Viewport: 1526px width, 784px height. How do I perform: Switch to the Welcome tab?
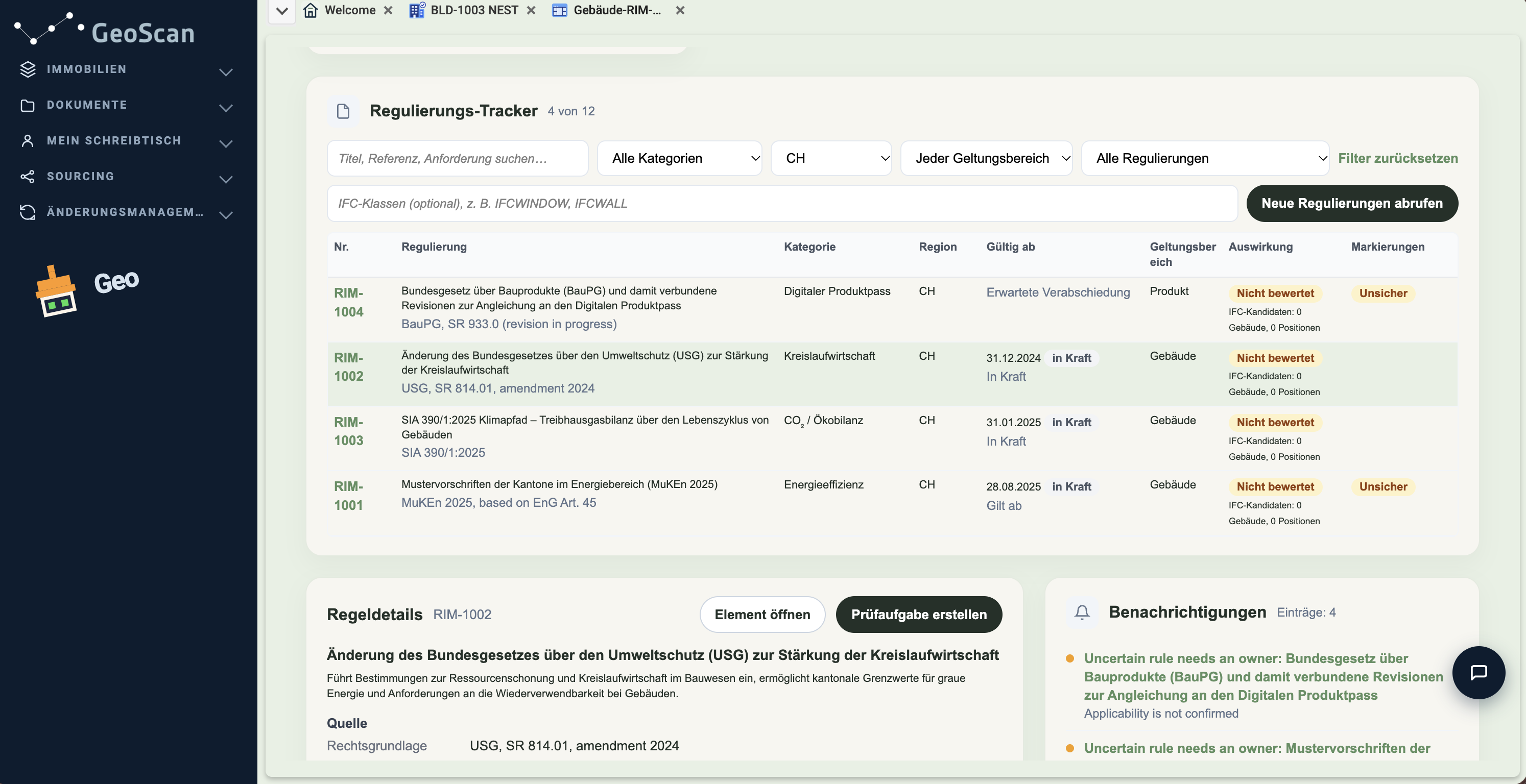point(349,10)
